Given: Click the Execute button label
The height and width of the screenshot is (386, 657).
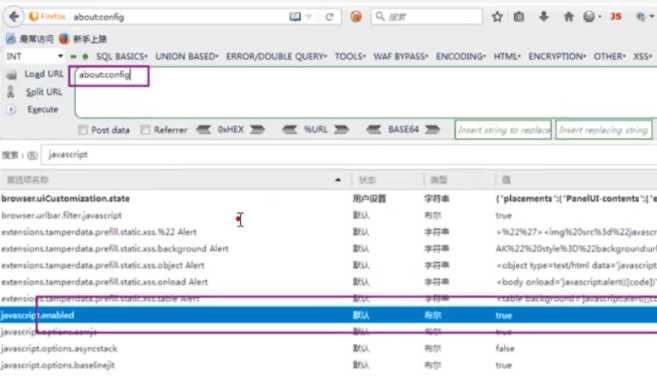Looking at the screenshot, I should (x=43, y=109).
